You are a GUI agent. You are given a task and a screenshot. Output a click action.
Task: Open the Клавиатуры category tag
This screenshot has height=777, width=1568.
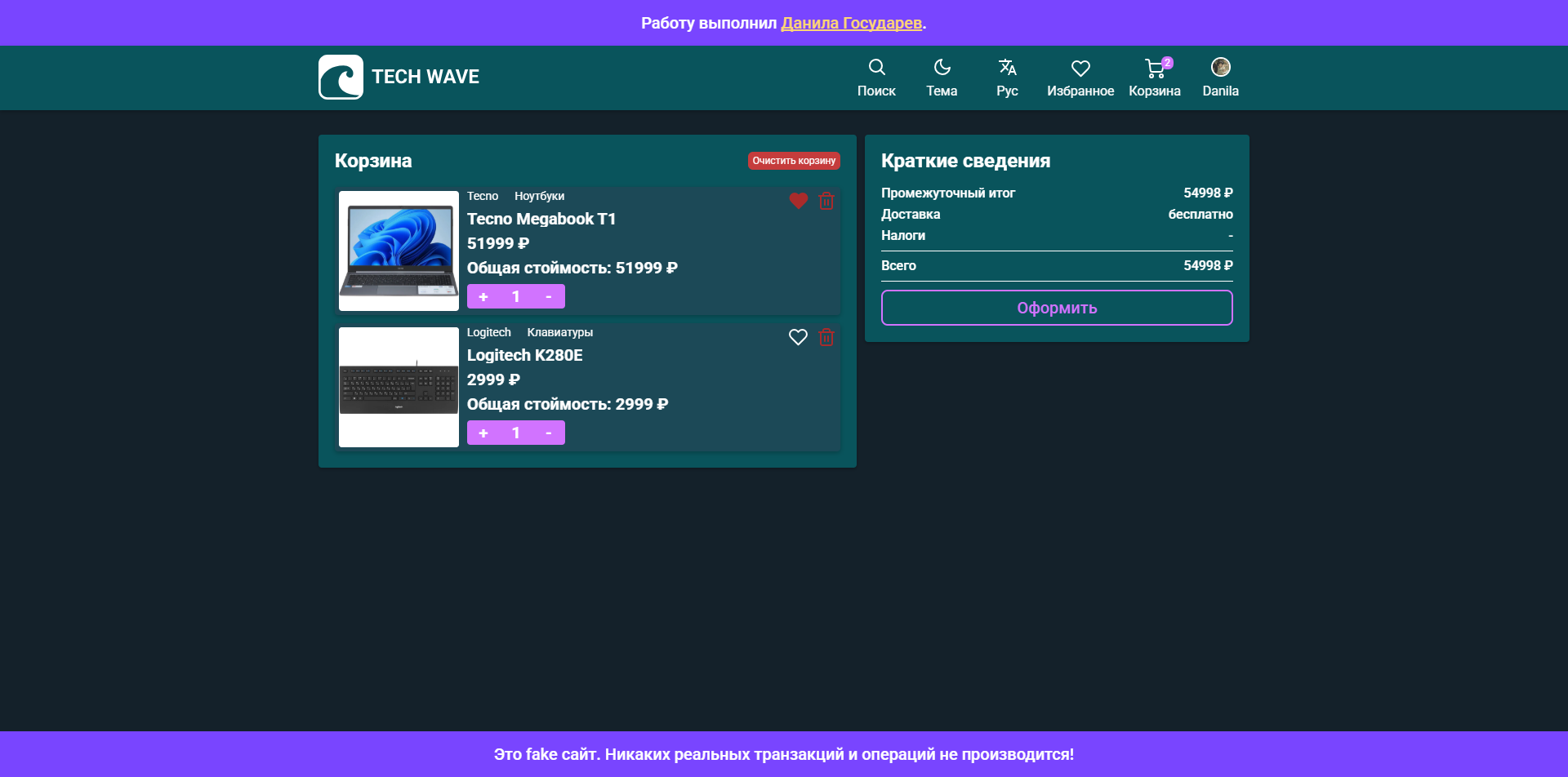(559, 332)
